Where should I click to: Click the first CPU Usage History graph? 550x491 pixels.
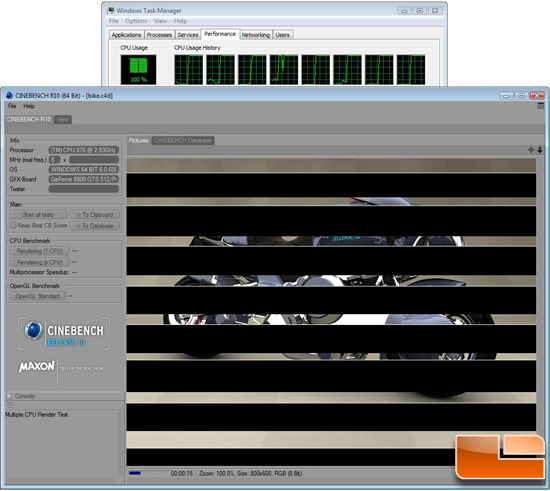[x=189, y=69]
